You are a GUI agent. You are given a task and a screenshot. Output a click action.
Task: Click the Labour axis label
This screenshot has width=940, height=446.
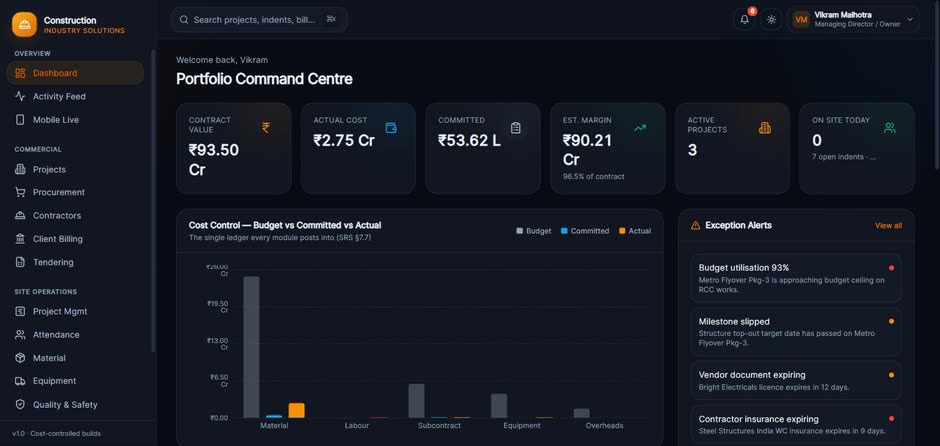(357, 426)
